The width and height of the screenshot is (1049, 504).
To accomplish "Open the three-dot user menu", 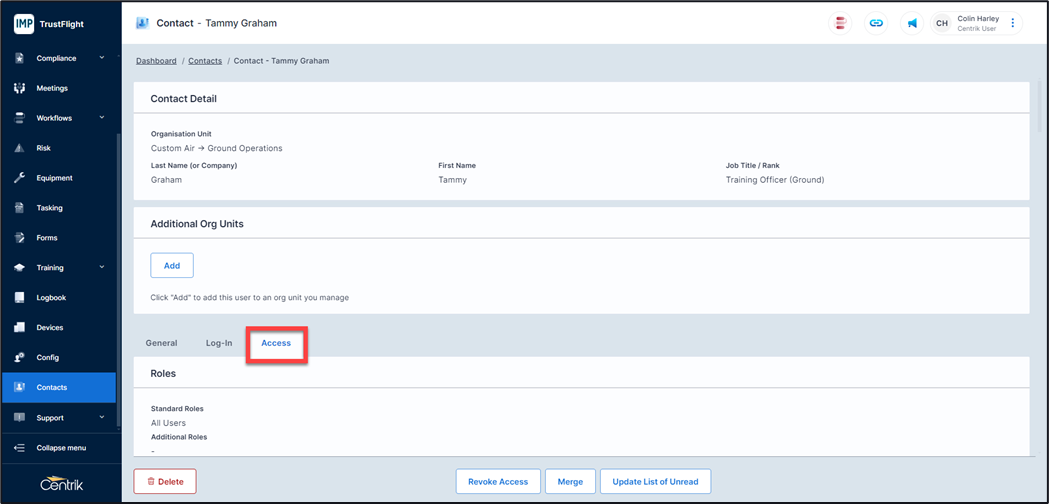I will point(1012,23).
